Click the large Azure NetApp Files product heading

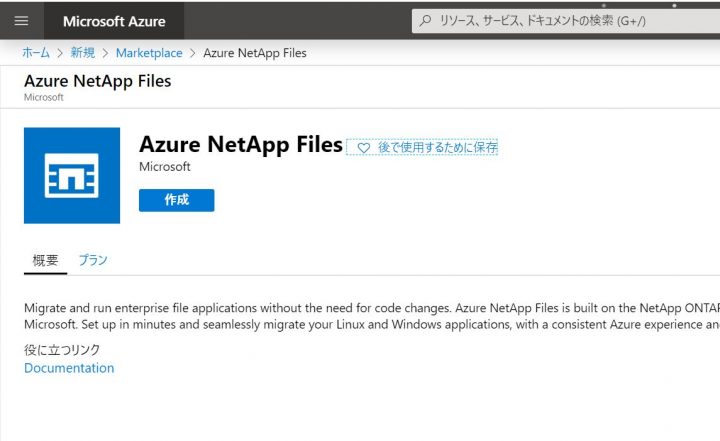[x=241, y=144]
